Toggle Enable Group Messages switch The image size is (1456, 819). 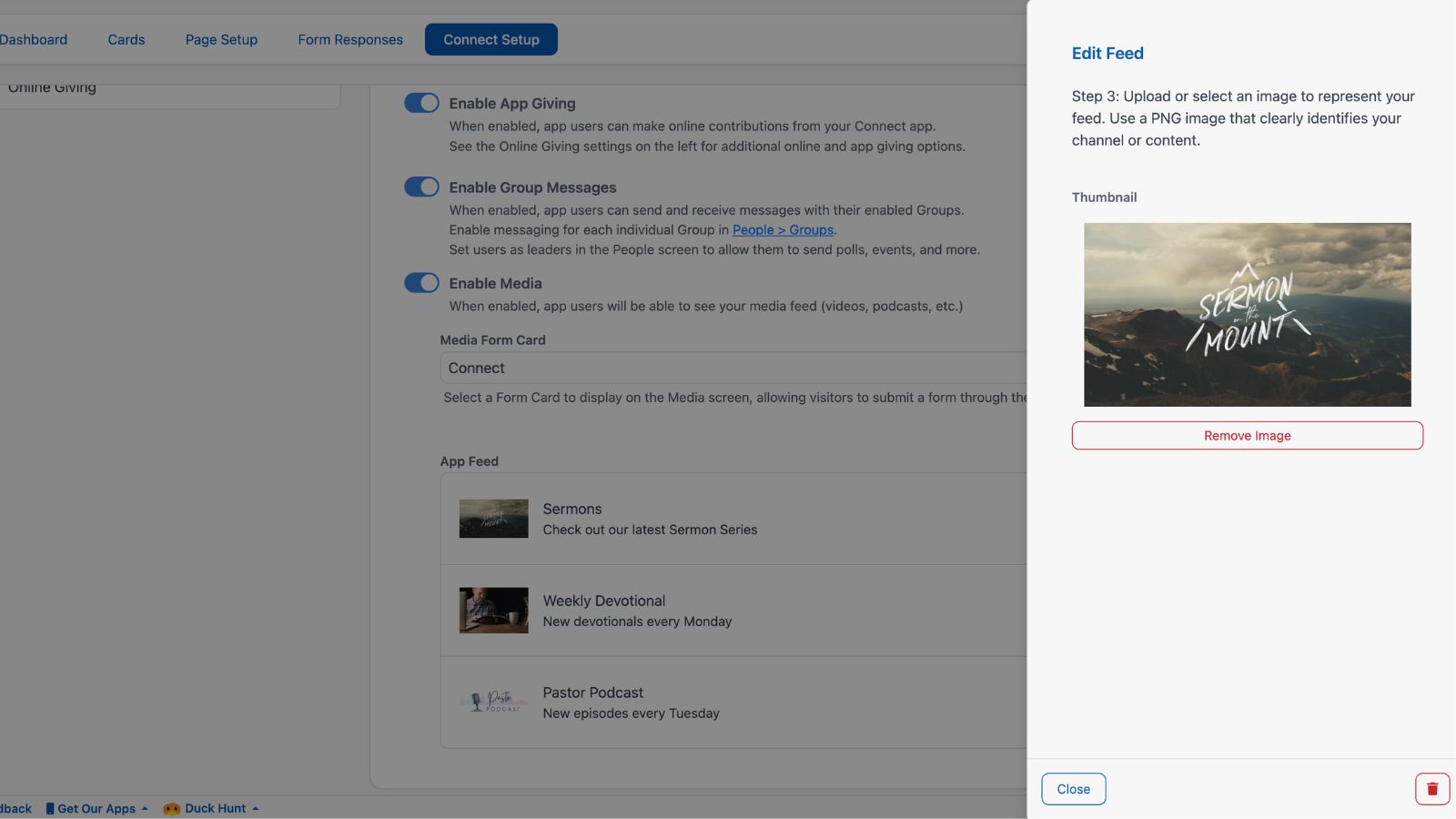(x=421, y=187)
